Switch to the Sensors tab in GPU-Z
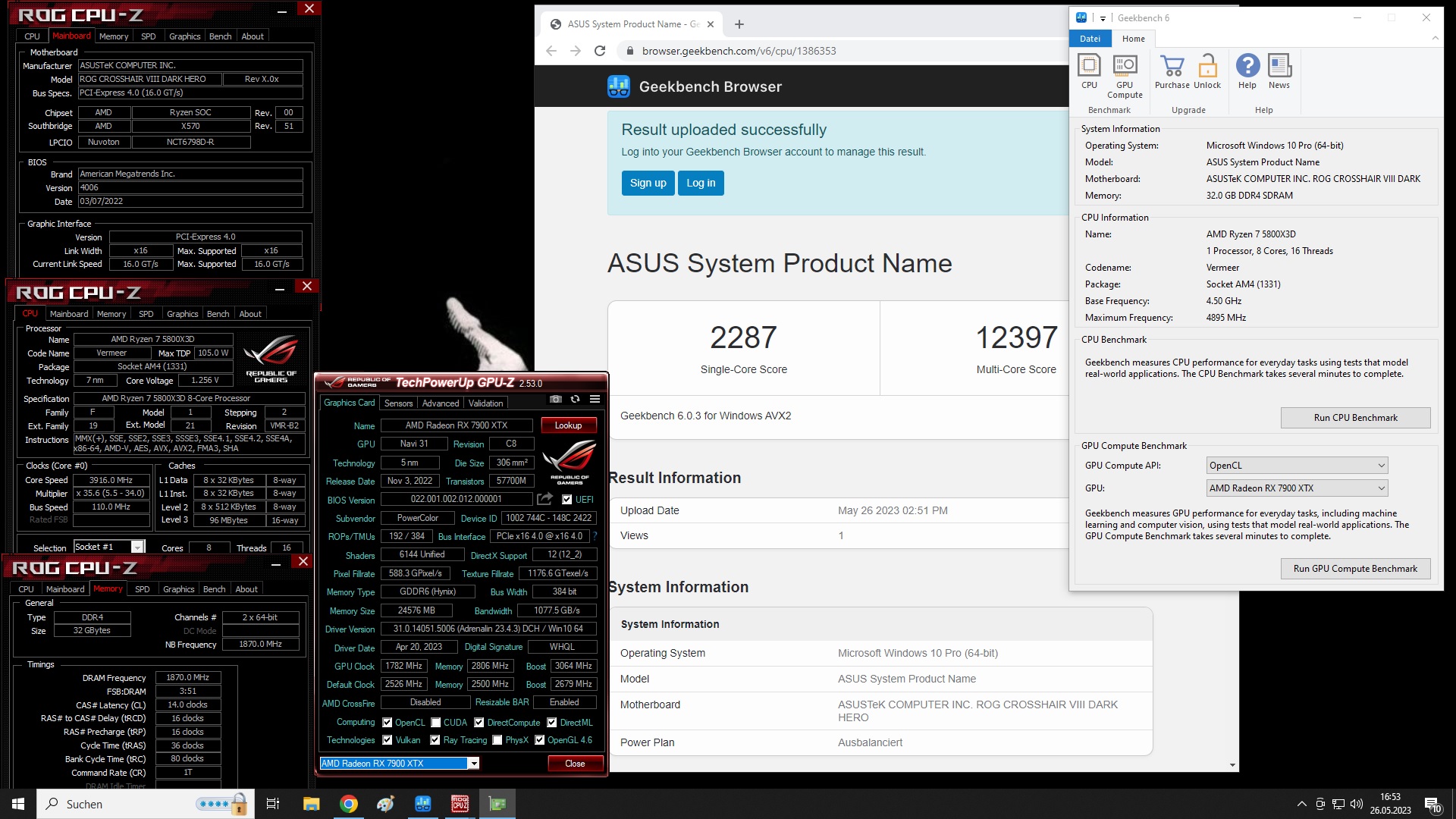The height and width of the screenshot is (819, 1456). 398,403
